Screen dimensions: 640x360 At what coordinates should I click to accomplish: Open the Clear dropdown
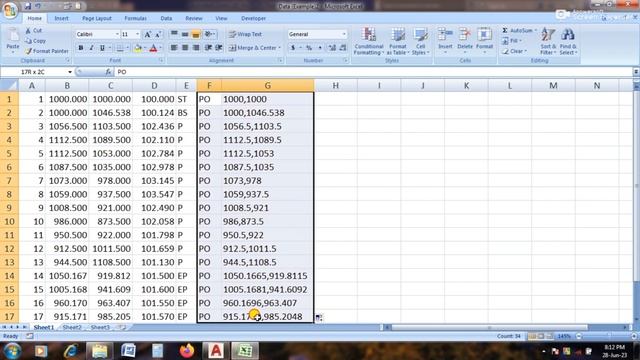pyautogui.click(x=514, y=51)
